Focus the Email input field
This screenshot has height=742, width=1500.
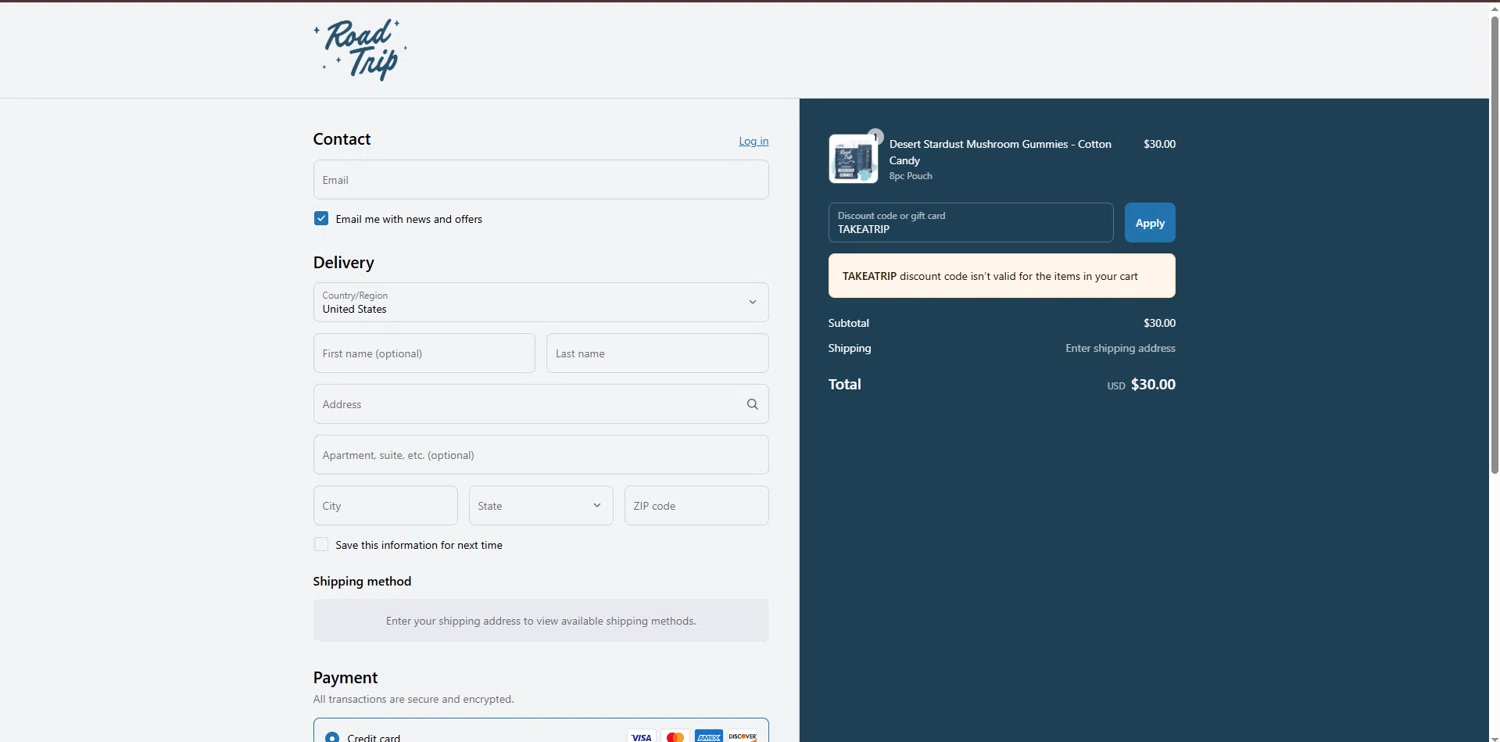pyautogui.click(x=541, y=180)
